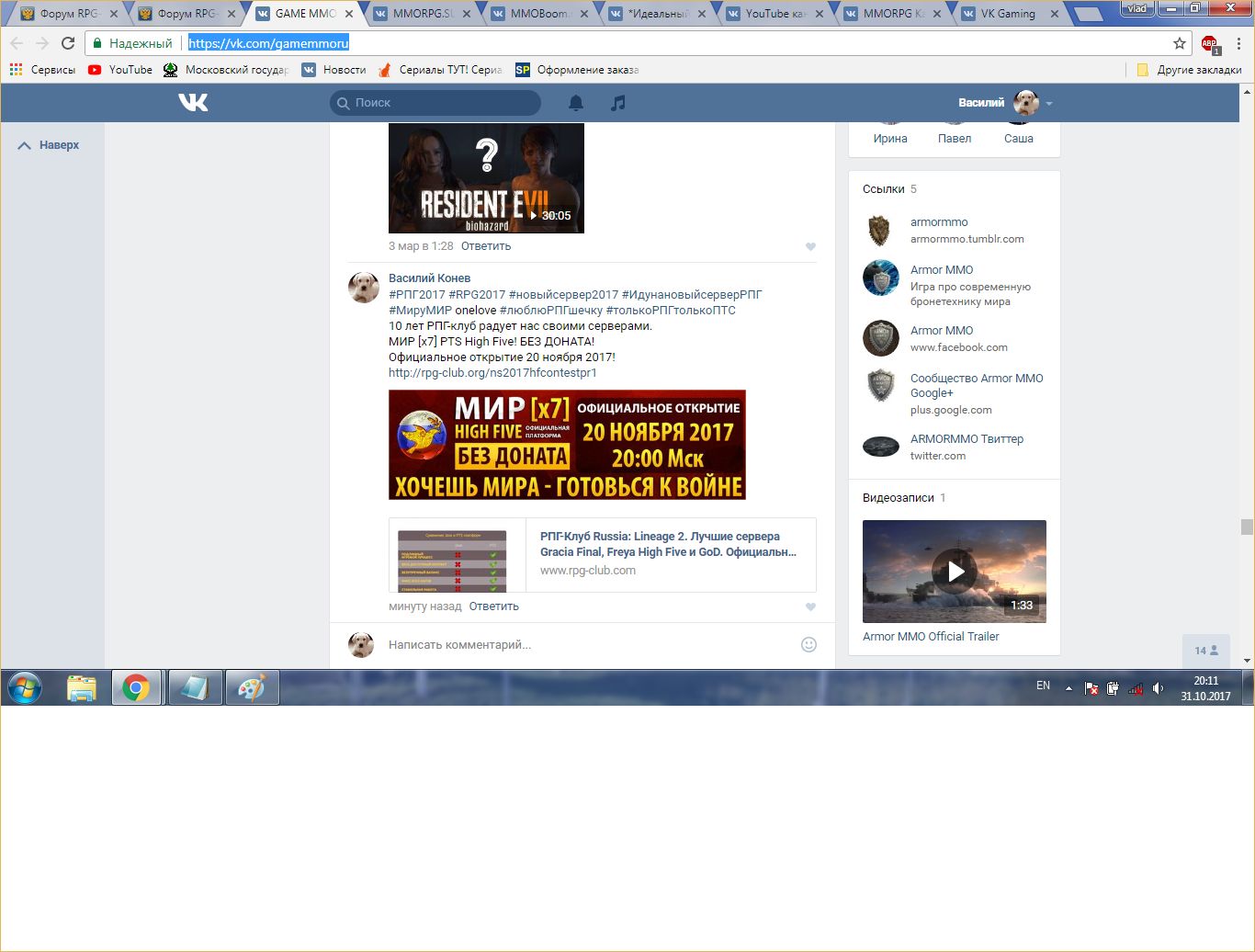Screen dimensions: 1255x952
Task: Like the comment dated 3 мар
Action: 810,246
